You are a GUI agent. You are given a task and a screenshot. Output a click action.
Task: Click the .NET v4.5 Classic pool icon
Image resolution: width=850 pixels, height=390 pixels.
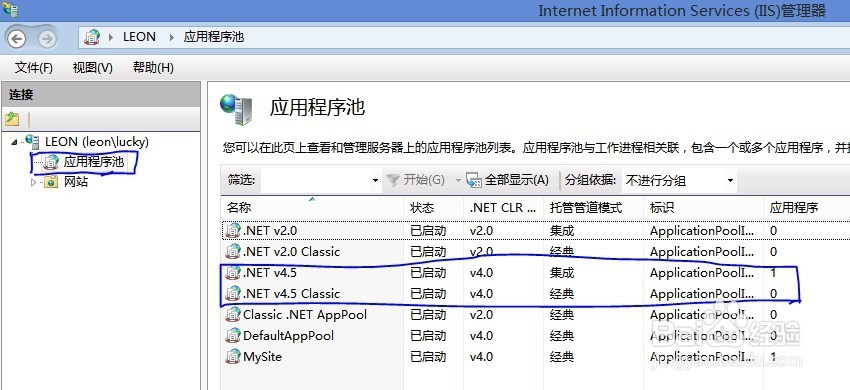(x=233, y=293)
